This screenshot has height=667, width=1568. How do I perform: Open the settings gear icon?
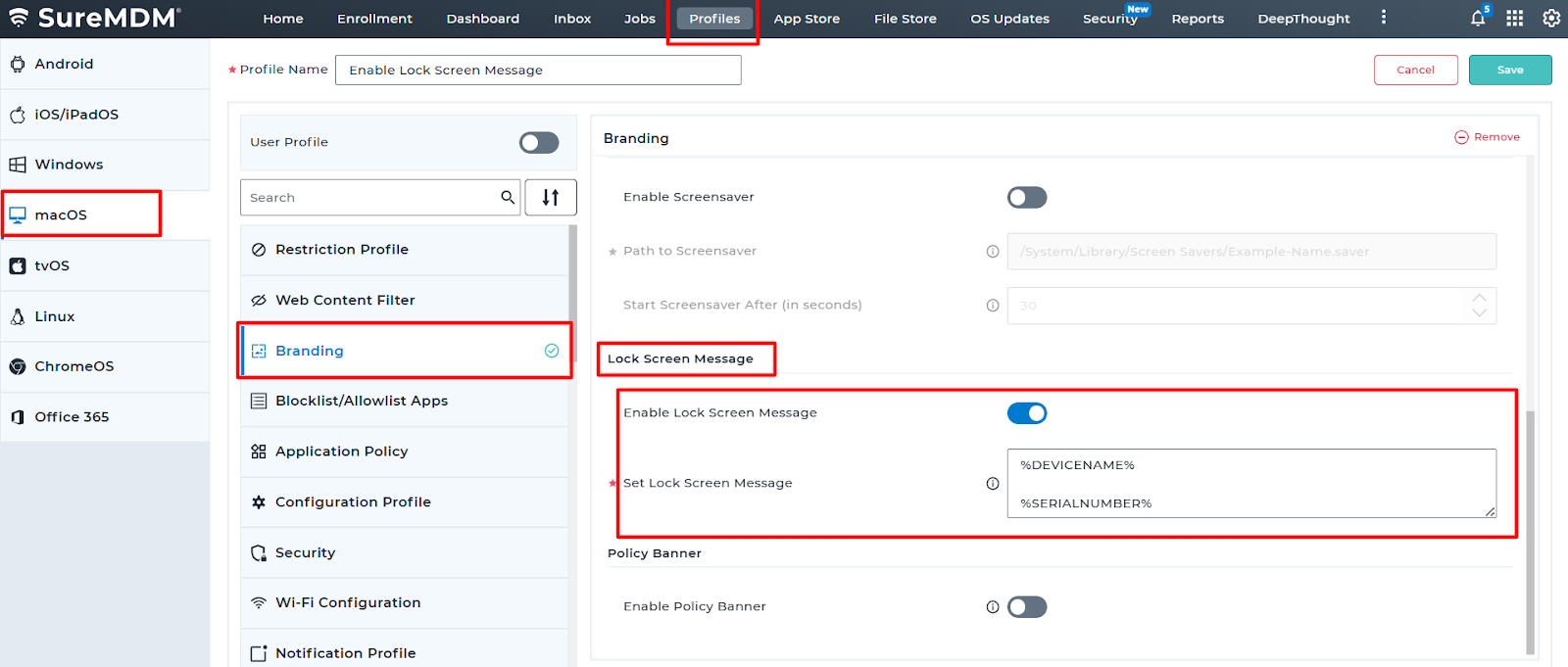[x=1551, y=19]
